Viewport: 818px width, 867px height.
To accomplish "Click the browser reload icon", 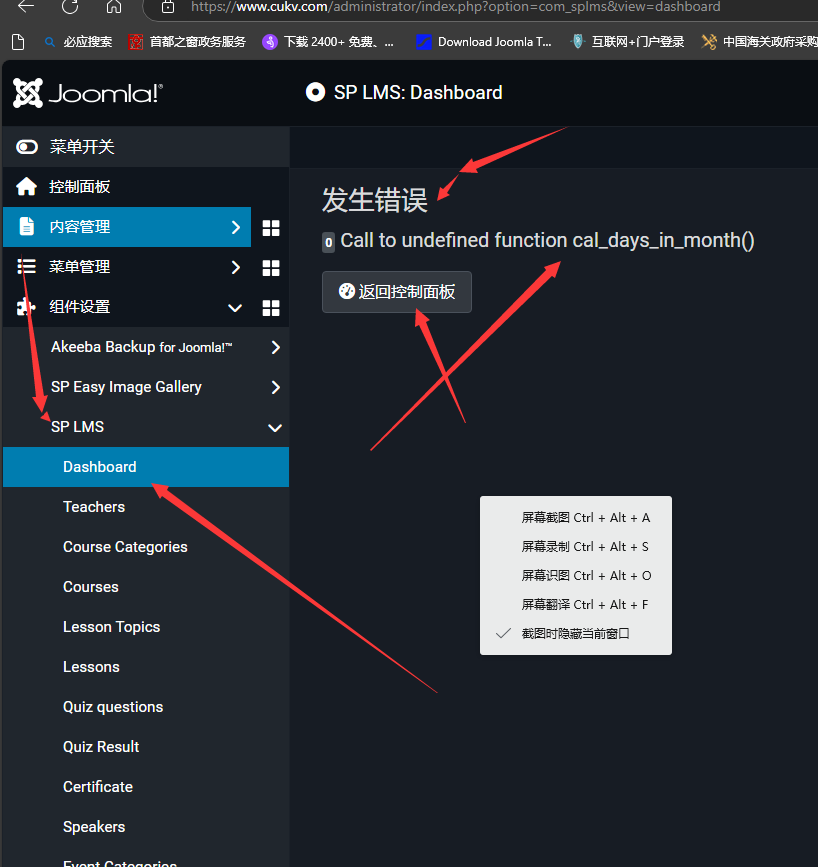I will pyautogui.click(x=70, y=7).
